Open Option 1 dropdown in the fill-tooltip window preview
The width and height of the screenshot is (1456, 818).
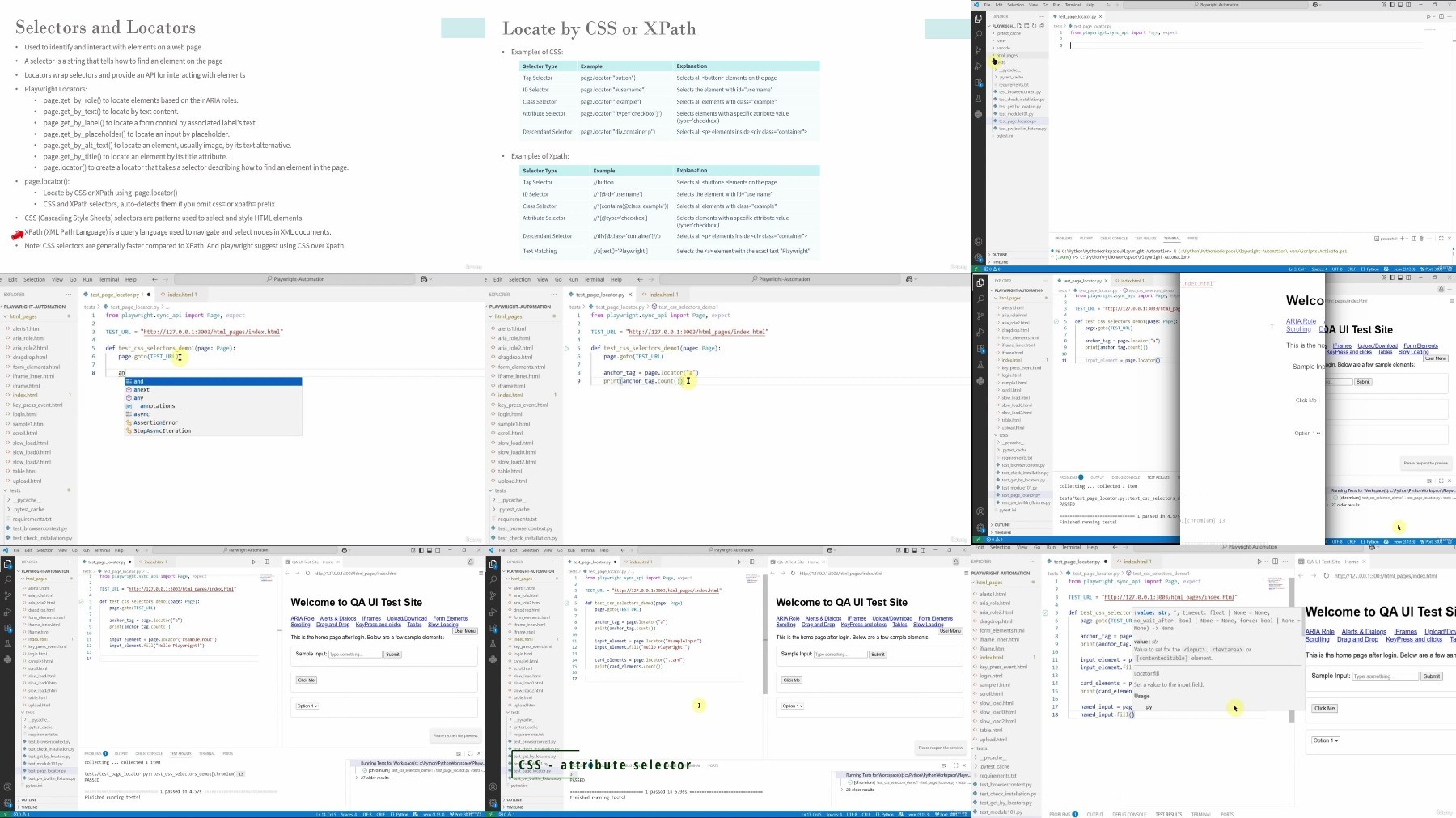(1326, 740)
